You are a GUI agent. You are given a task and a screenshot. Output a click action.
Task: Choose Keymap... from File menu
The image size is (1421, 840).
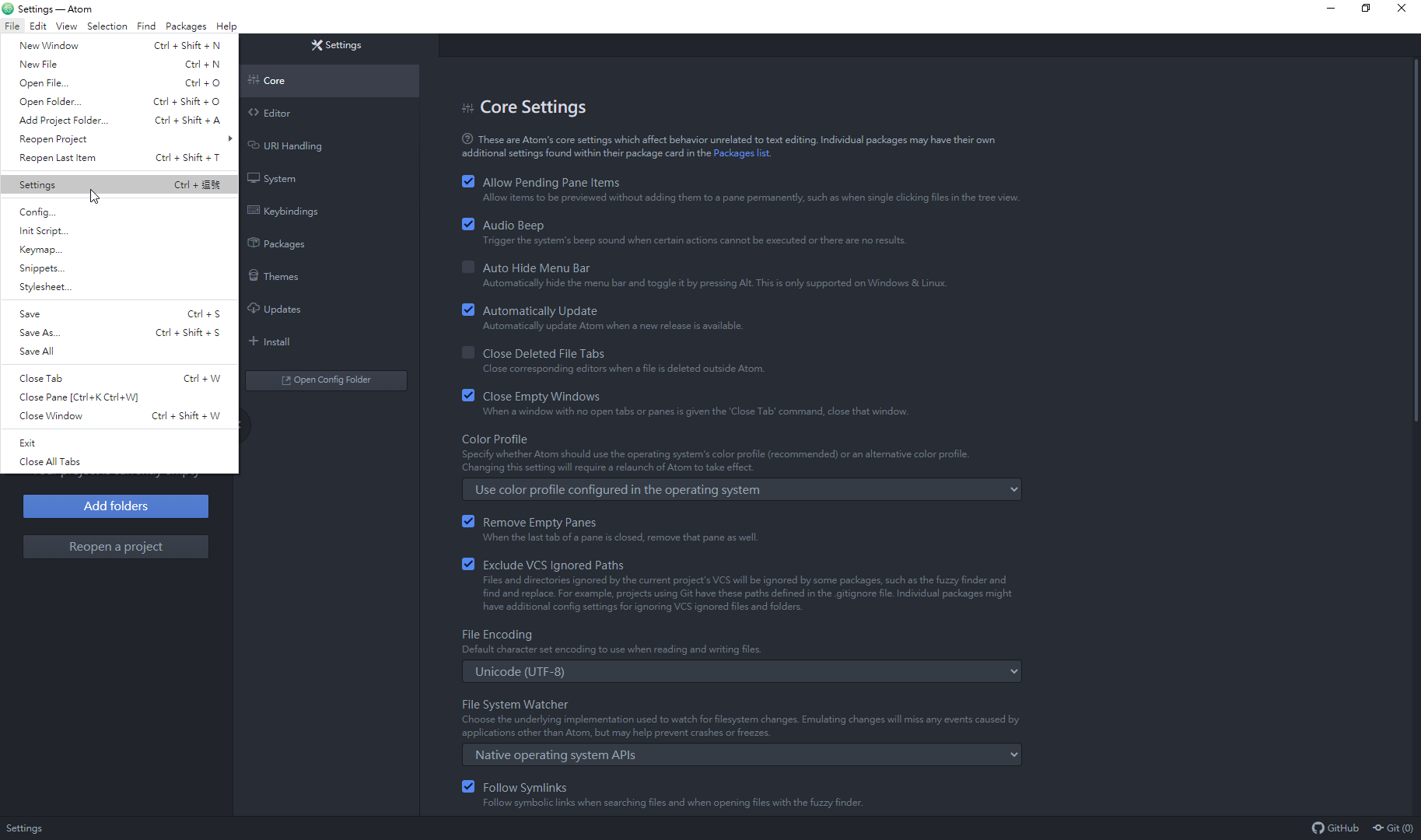[x=119, y=249]
